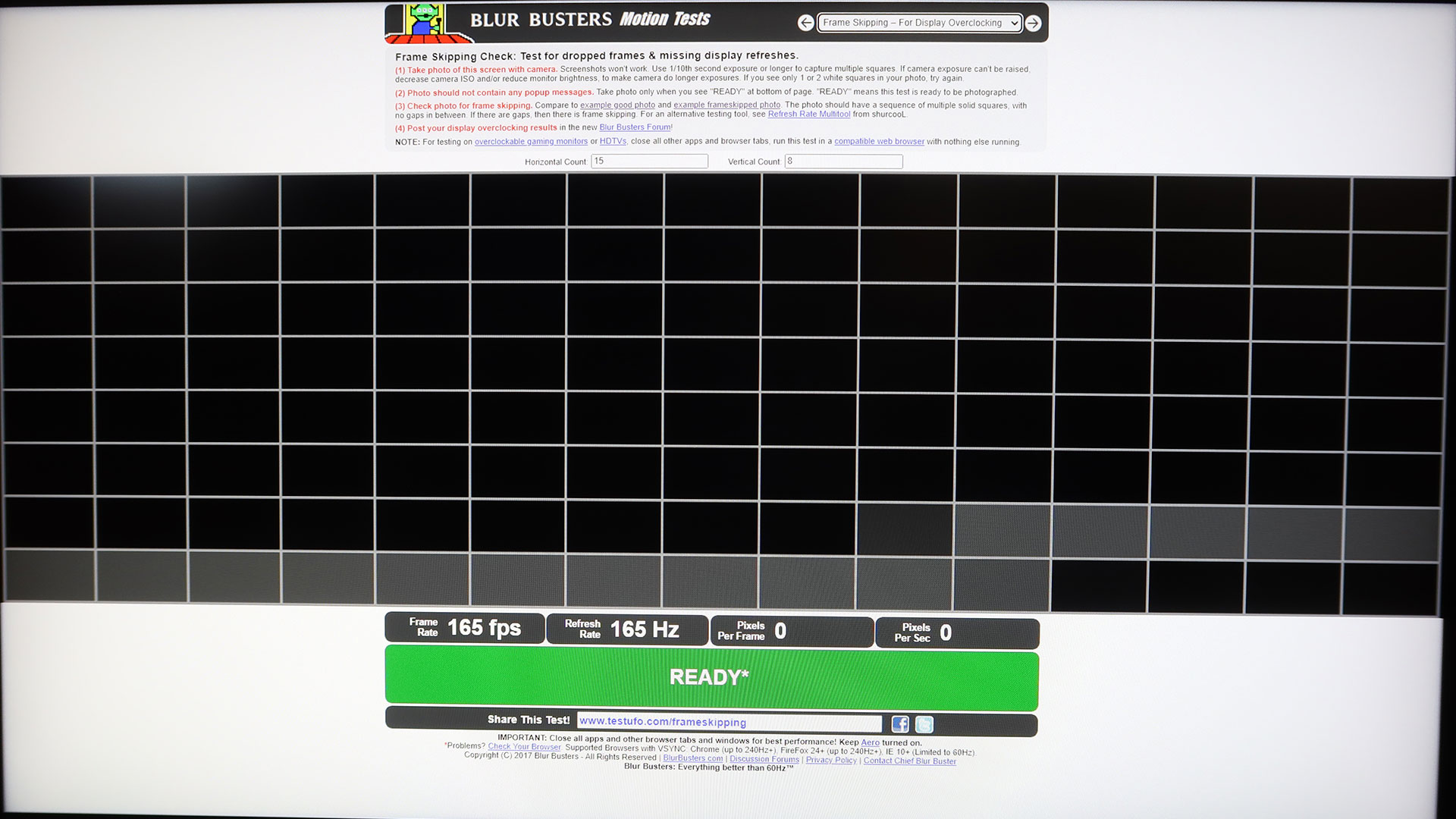Viewport: 1456px width, 819px height.
Task: Open the Refresh Rate Multitool link
Action: [808, 115]
